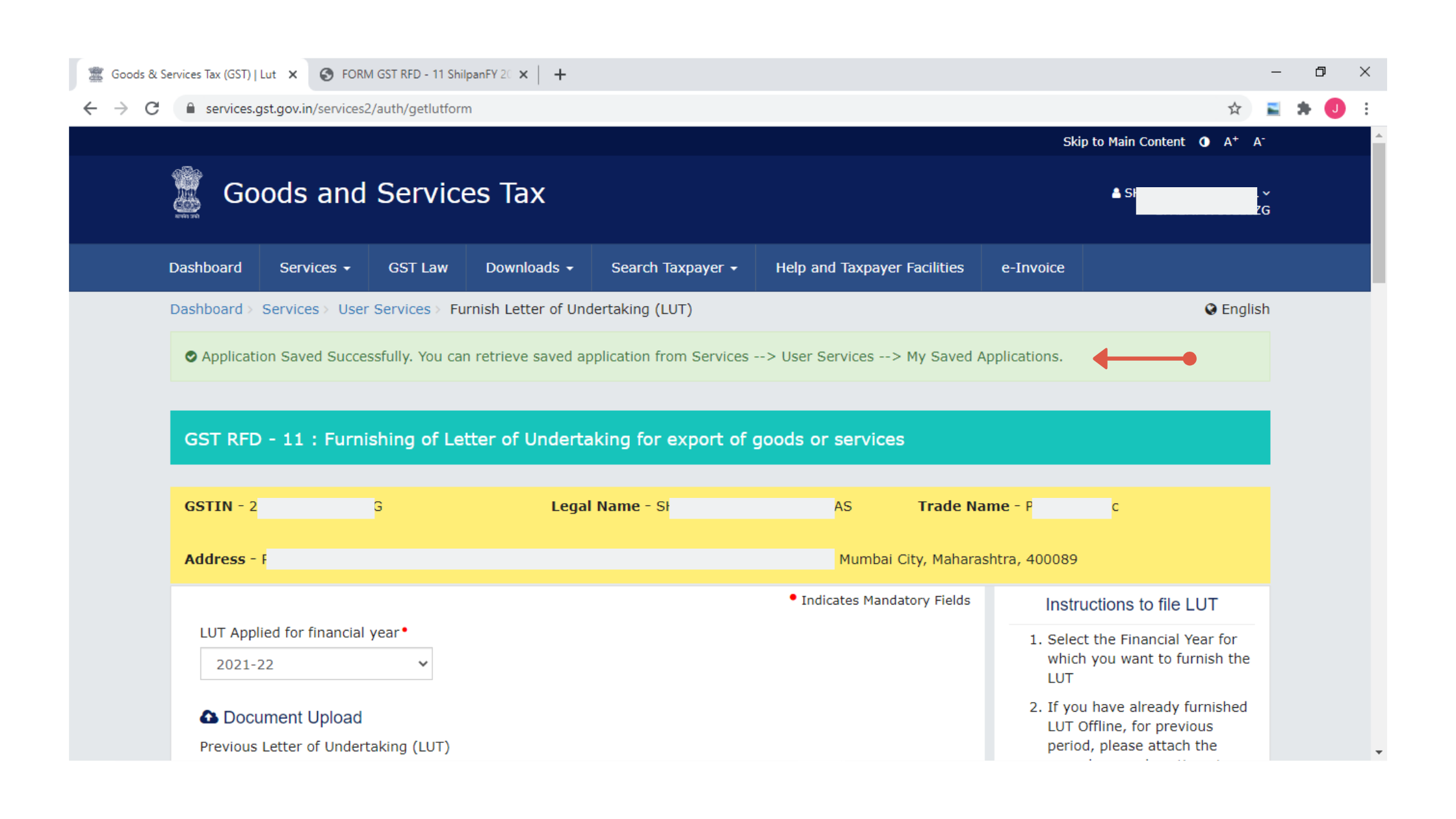Click the browser back arrow
The height and width of the screenshot is (819, 1456).
pos(90,109)
